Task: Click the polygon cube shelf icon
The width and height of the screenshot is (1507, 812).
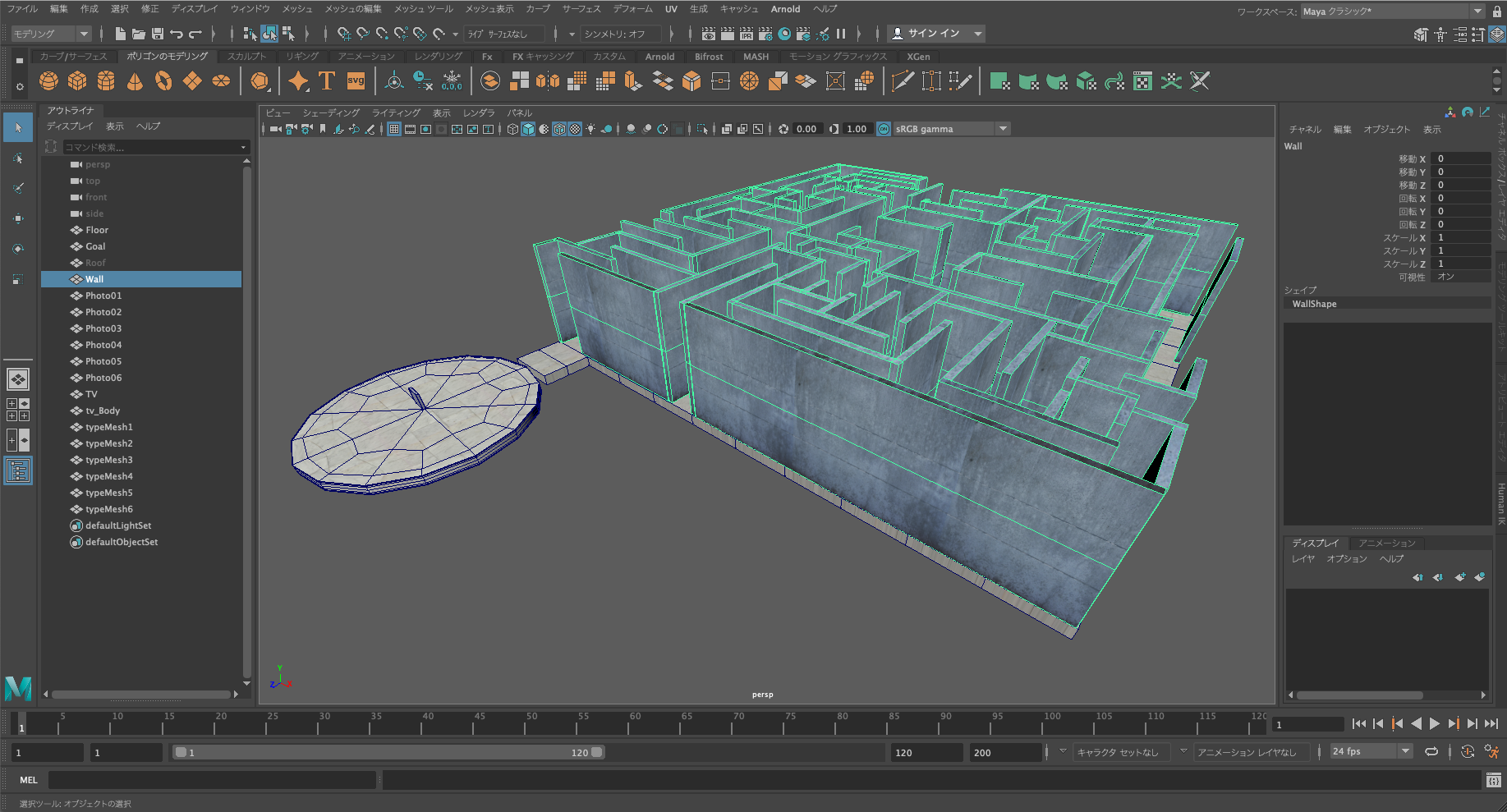Action: [77, 81]
